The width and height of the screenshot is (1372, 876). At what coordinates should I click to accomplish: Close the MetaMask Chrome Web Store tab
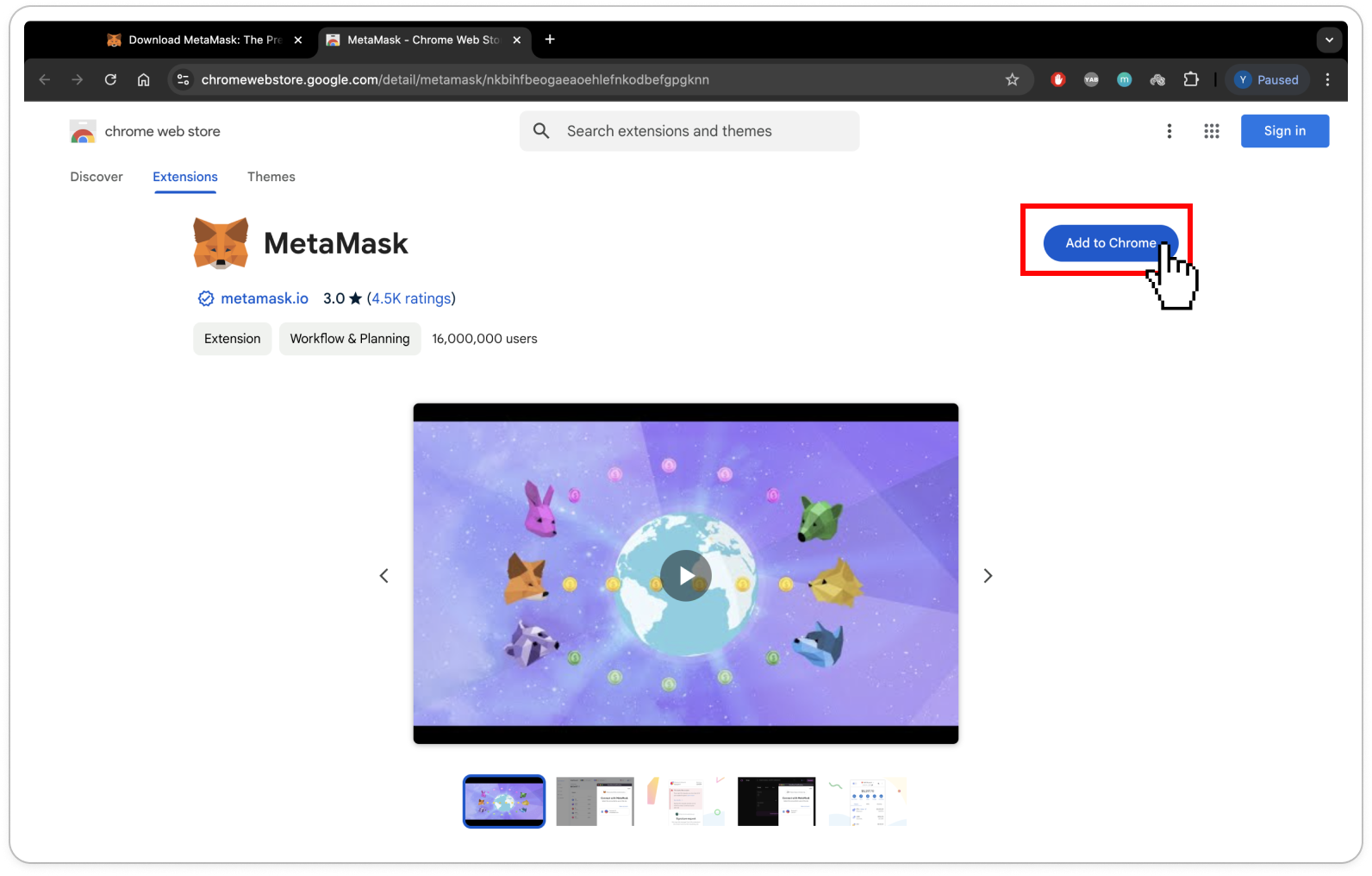click(x=517, y=40)
